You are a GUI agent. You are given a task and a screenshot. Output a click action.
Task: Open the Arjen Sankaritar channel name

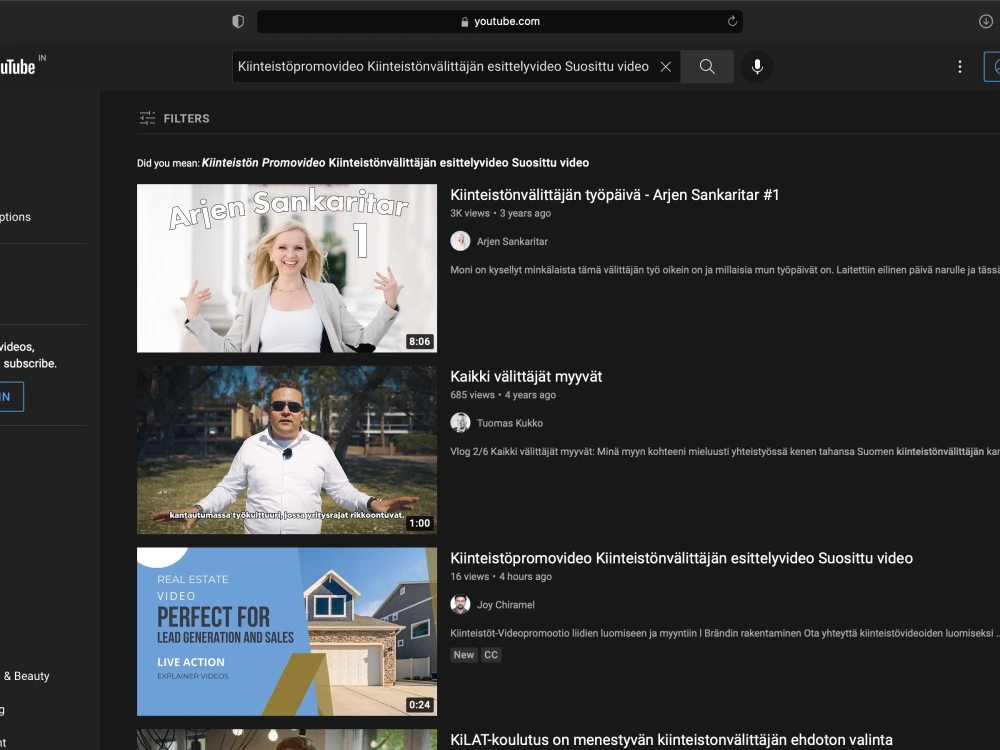512,241
